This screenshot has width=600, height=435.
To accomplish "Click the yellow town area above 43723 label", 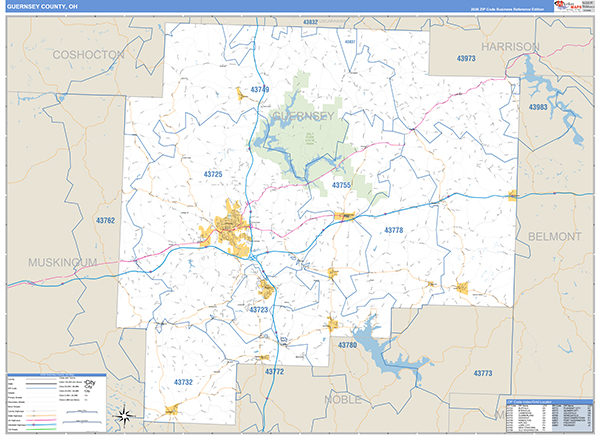I will click(x=266, y=288).
